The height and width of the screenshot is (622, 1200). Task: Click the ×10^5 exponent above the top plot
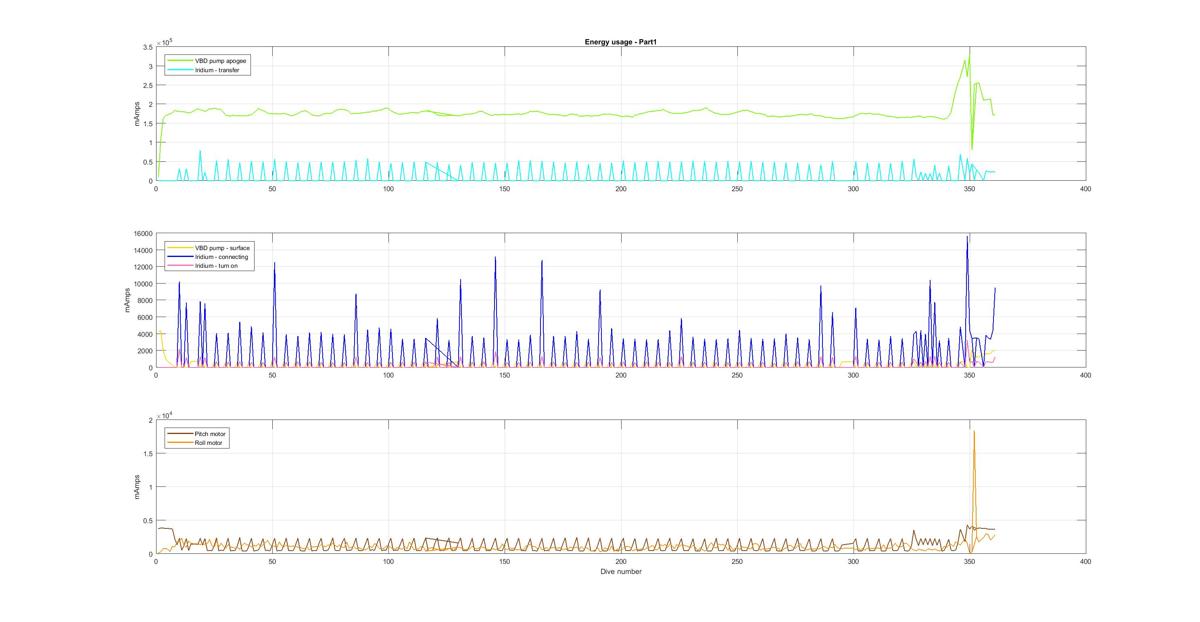(x=164, y=42)
